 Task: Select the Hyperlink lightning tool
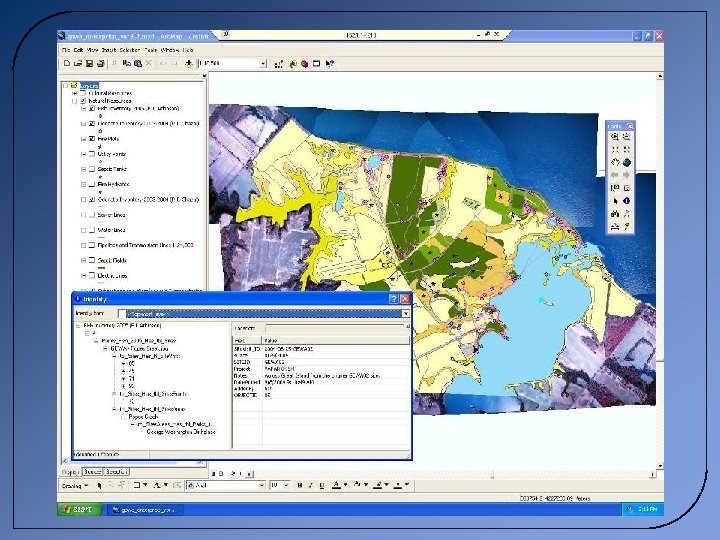[x=626, y=227]
